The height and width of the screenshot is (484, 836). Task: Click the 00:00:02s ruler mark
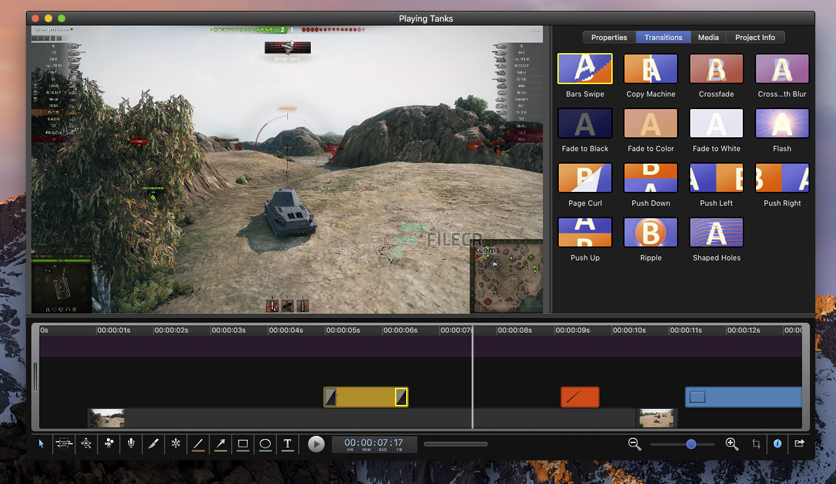point(171,330)
